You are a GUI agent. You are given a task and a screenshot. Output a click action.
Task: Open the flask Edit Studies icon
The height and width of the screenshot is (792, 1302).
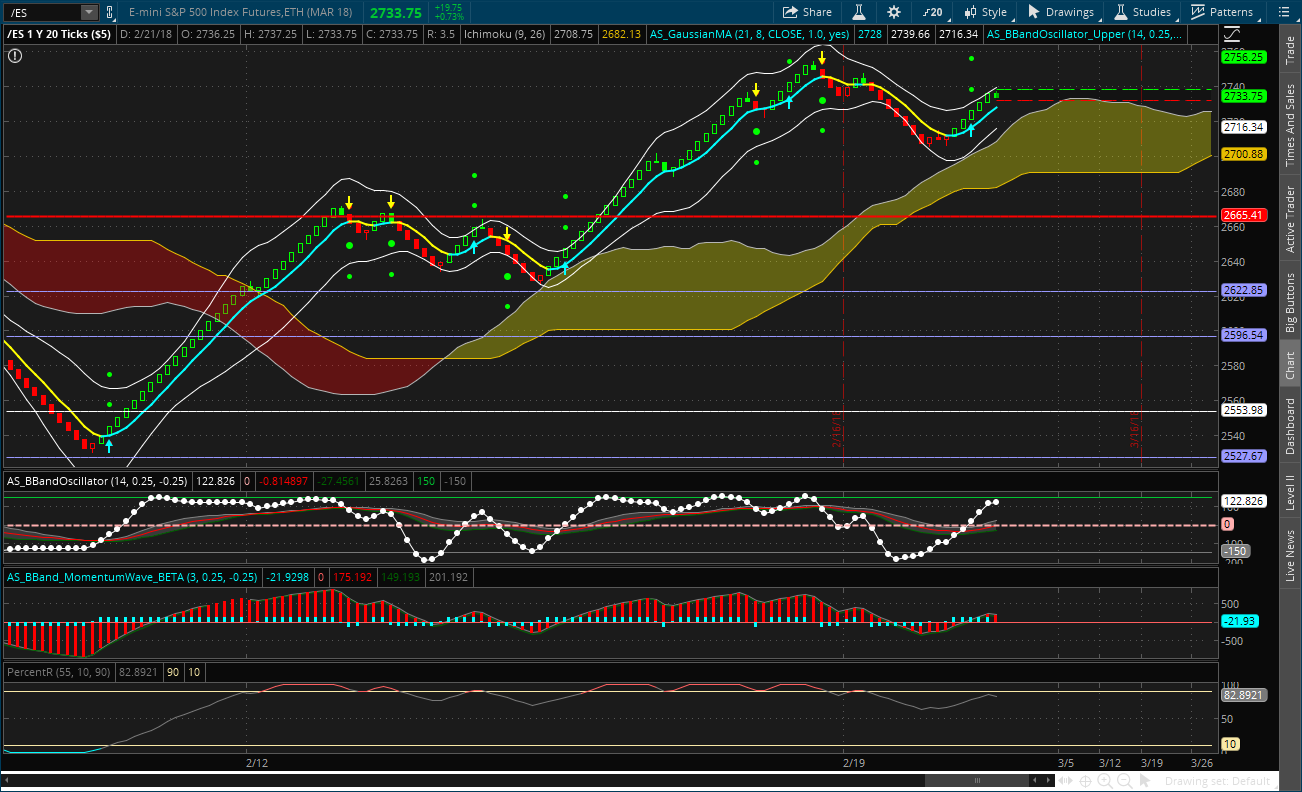(858, 12)
